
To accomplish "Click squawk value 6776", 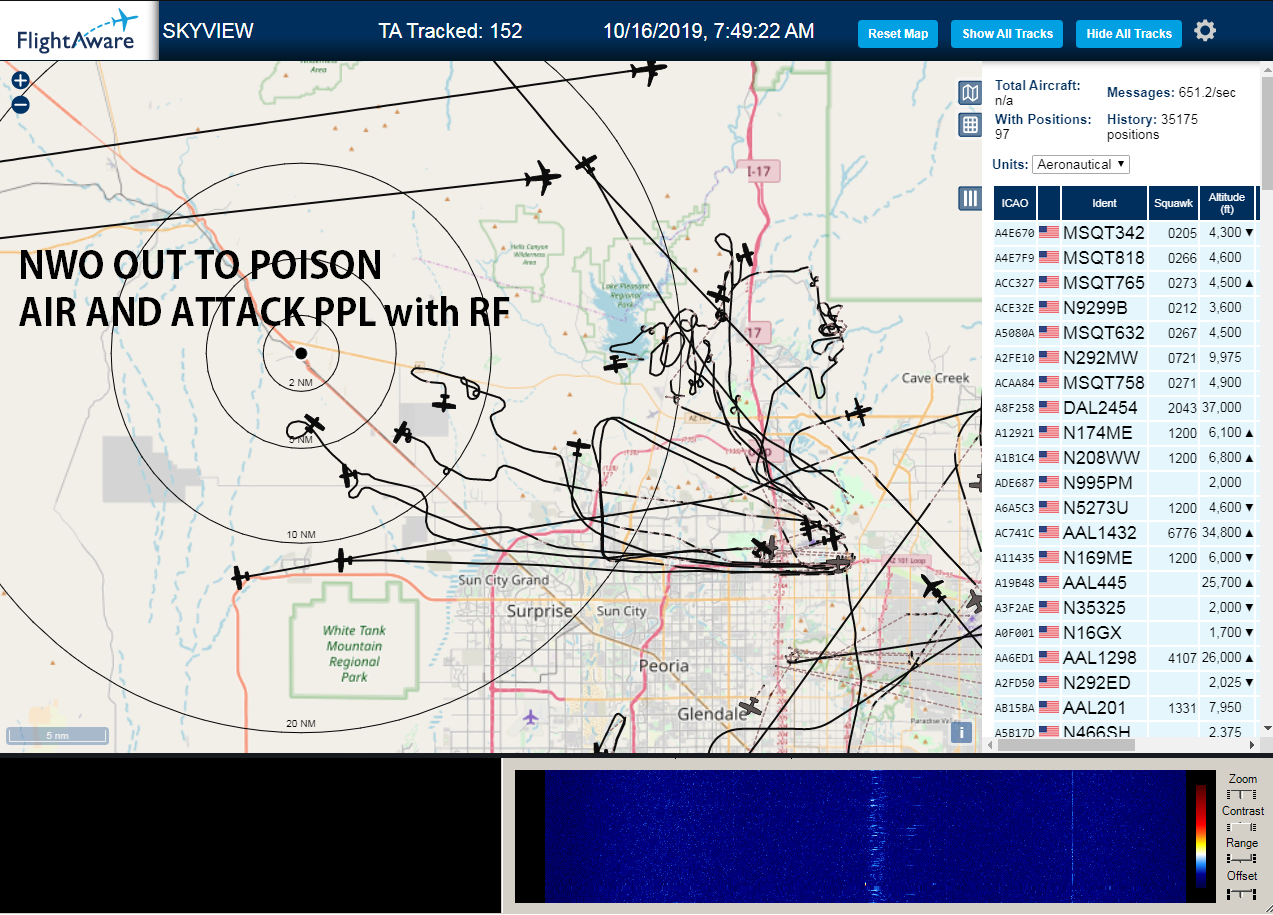I will [1181, 533].
